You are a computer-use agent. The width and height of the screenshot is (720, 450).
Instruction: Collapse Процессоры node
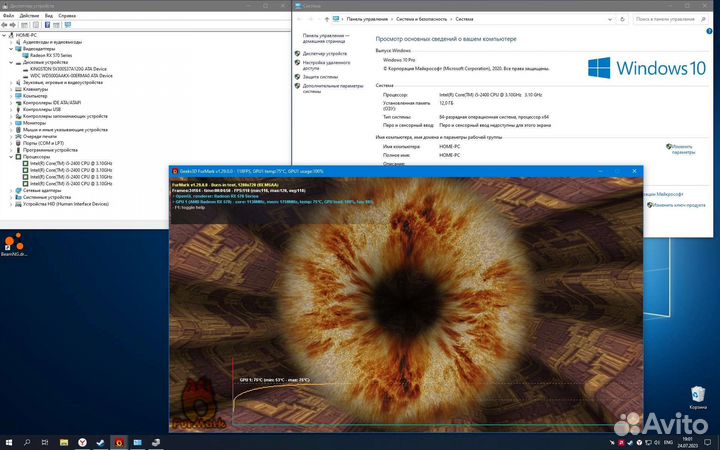(11, 157)
